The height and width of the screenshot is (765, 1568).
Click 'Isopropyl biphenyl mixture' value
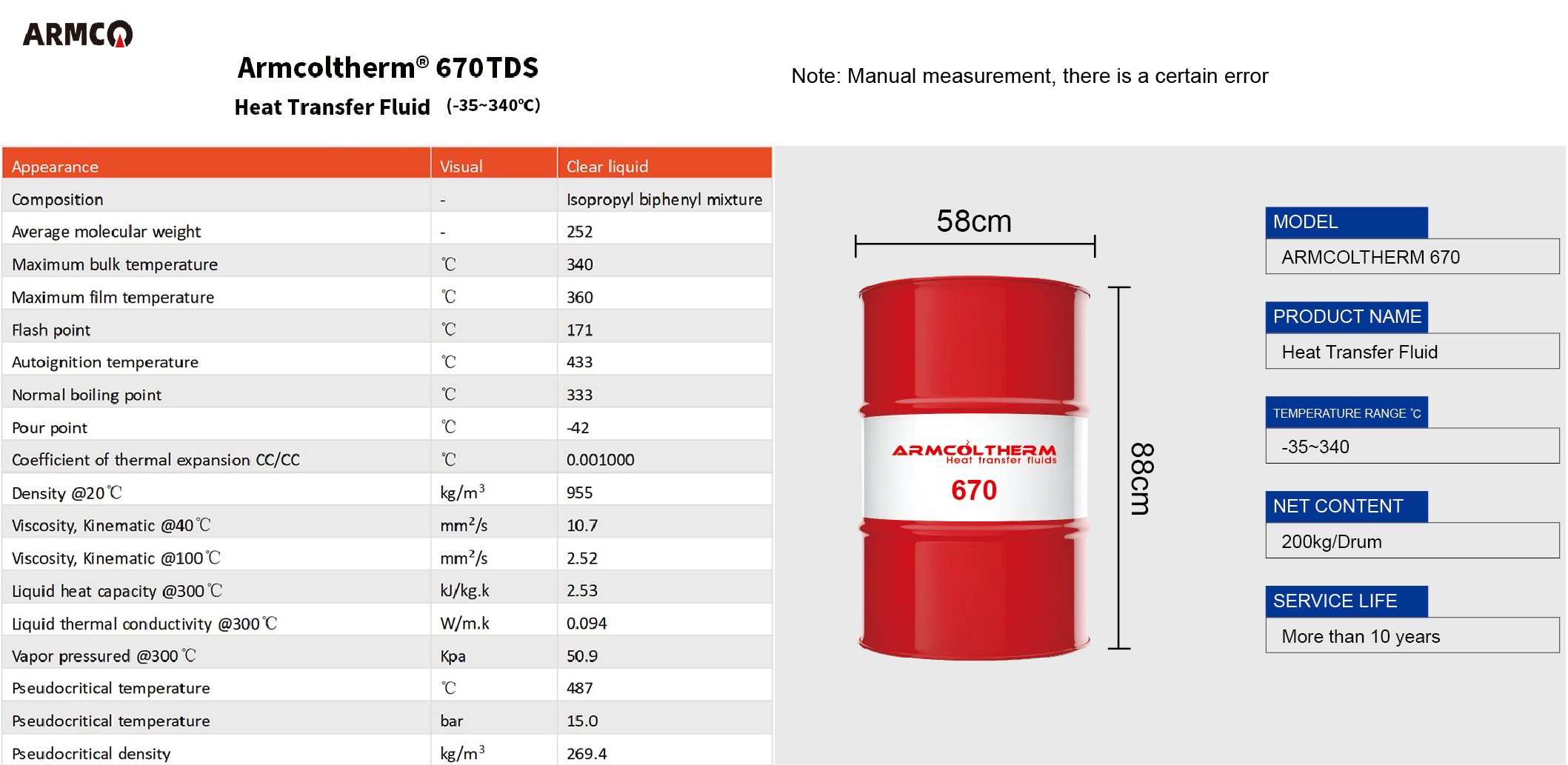pos(664,199)
